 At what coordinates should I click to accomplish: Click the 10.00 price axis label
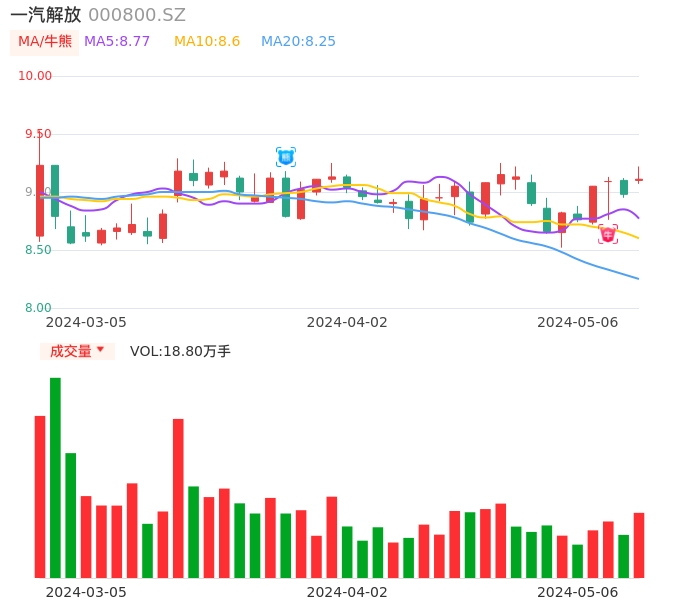click(x=35, y=76)
